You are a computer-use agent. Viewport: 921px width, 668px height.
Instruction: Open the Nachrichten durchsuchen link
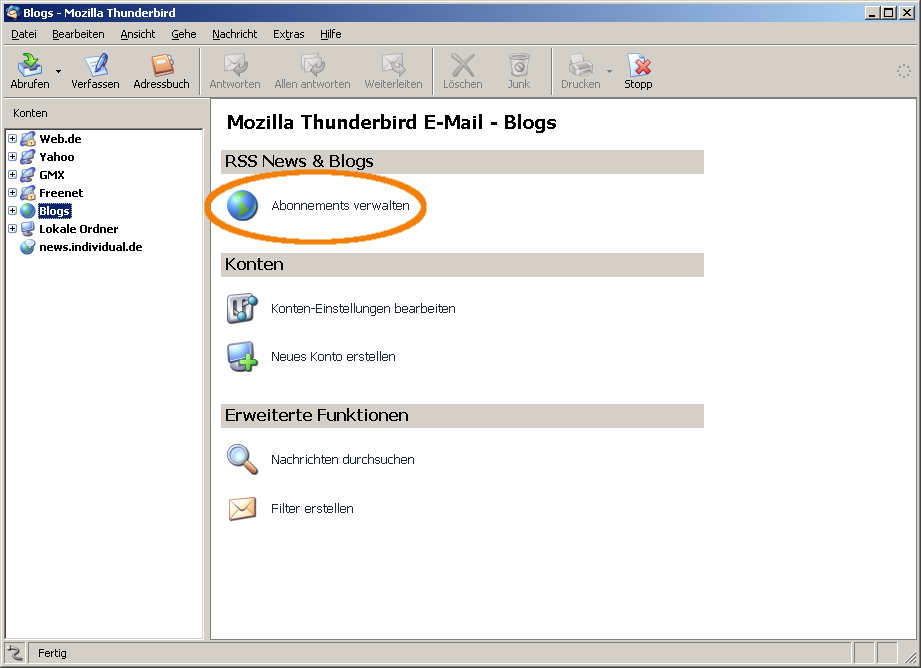pyautogui.click(x=342, y=459)
